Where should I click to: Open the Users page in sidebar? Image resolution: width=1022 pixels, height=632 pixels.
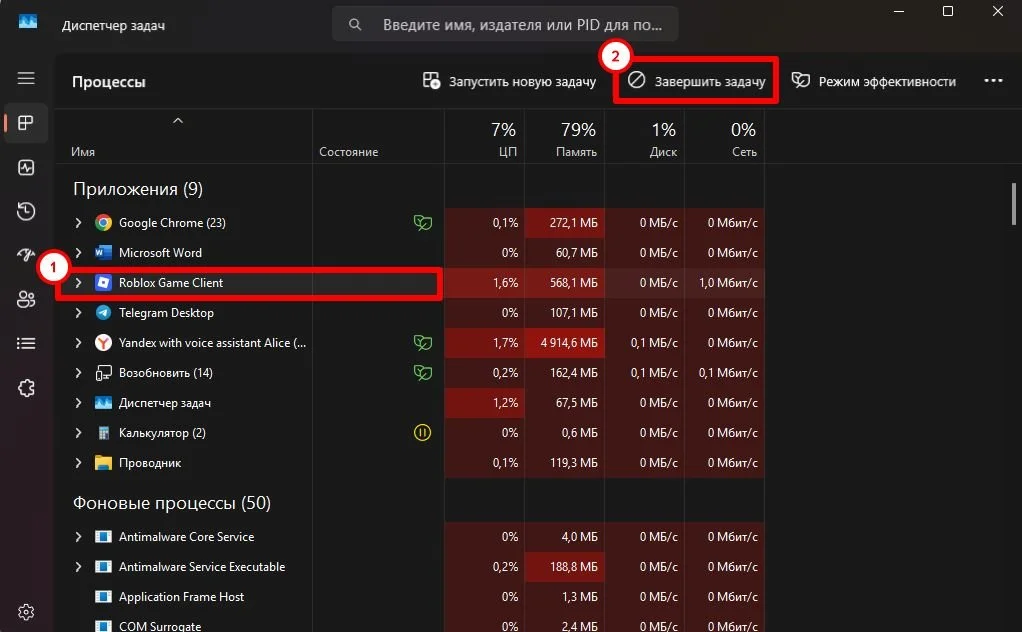coord(26,299)
